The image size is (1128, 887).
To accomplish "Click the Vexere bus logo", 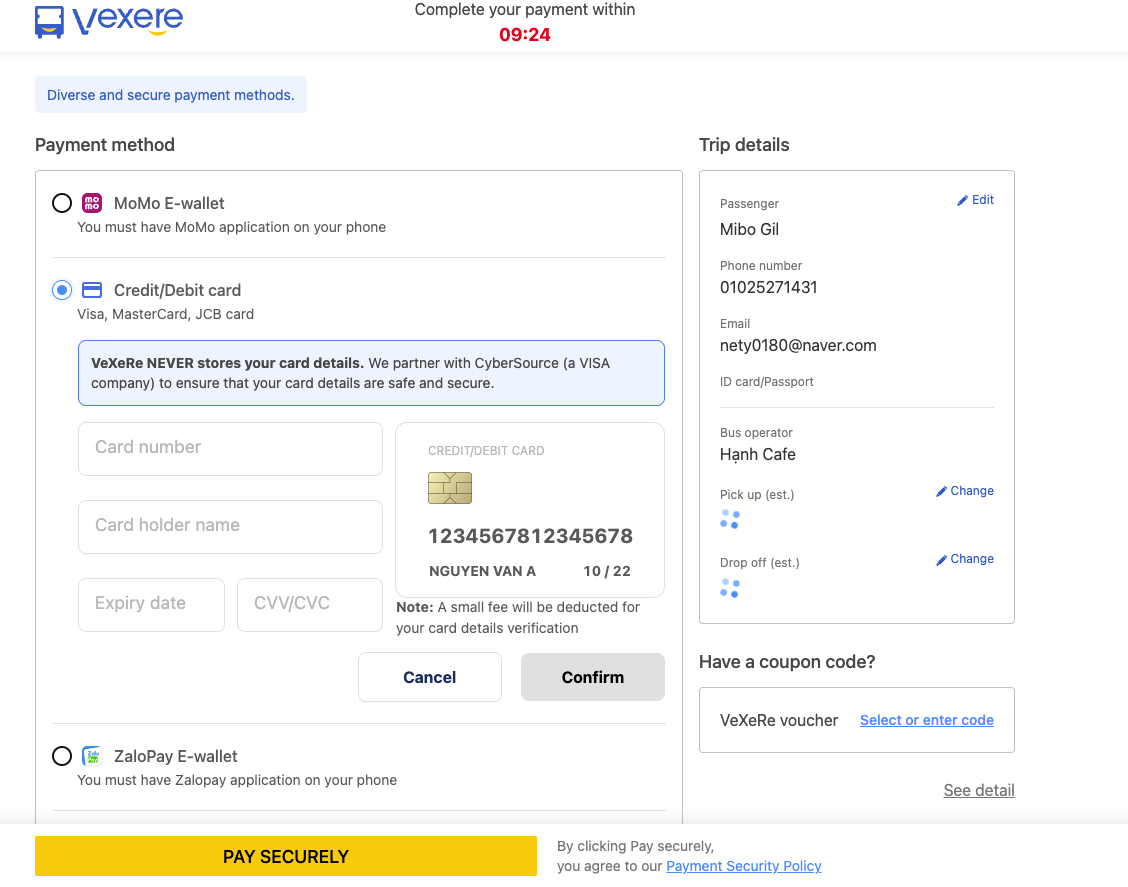I will point(109,21).
